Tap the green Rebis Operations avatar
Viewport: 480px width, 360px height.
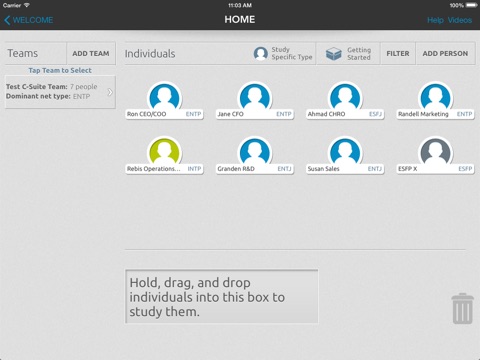click(164, 152)
